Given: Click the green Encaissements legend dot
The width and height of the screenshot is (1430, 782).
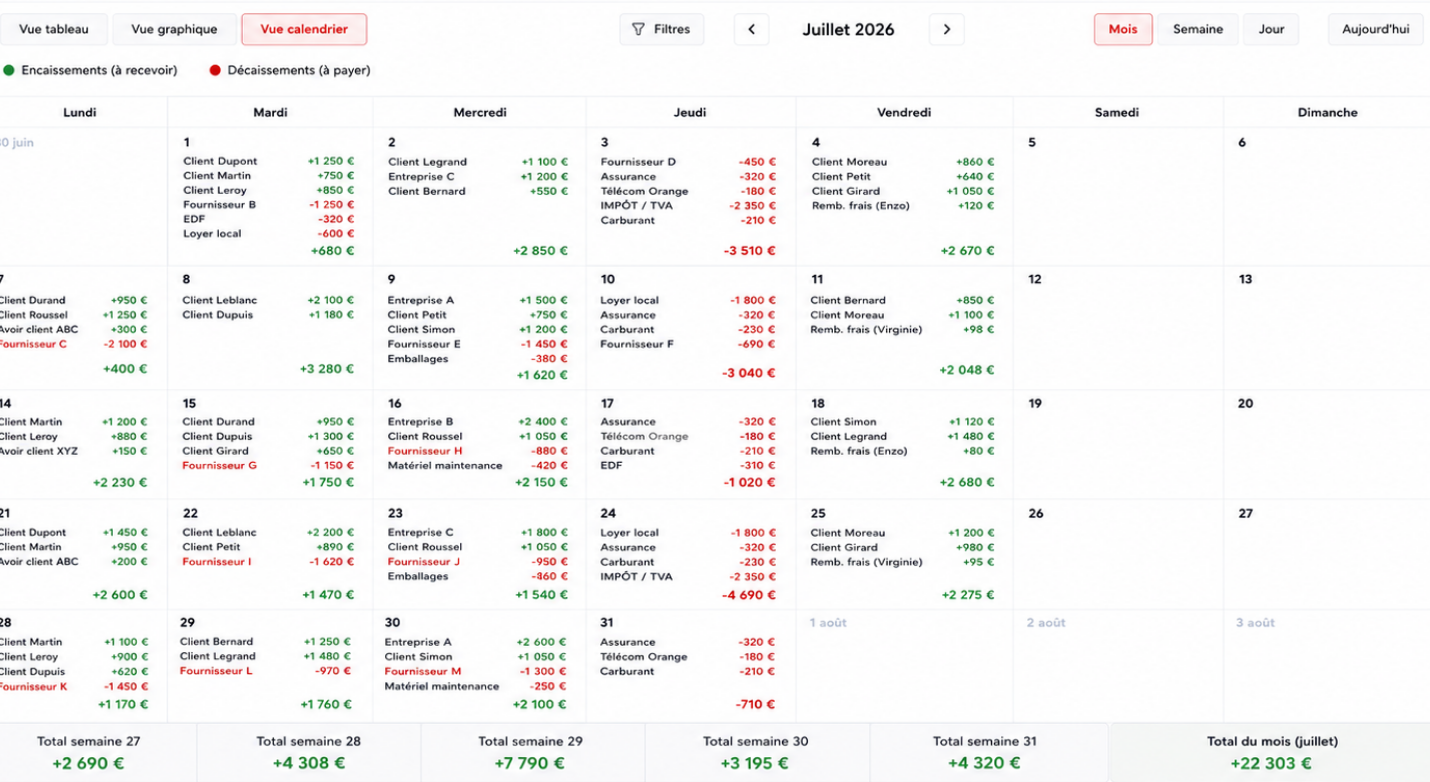Looking at the screenshot, I should (9, 71).
